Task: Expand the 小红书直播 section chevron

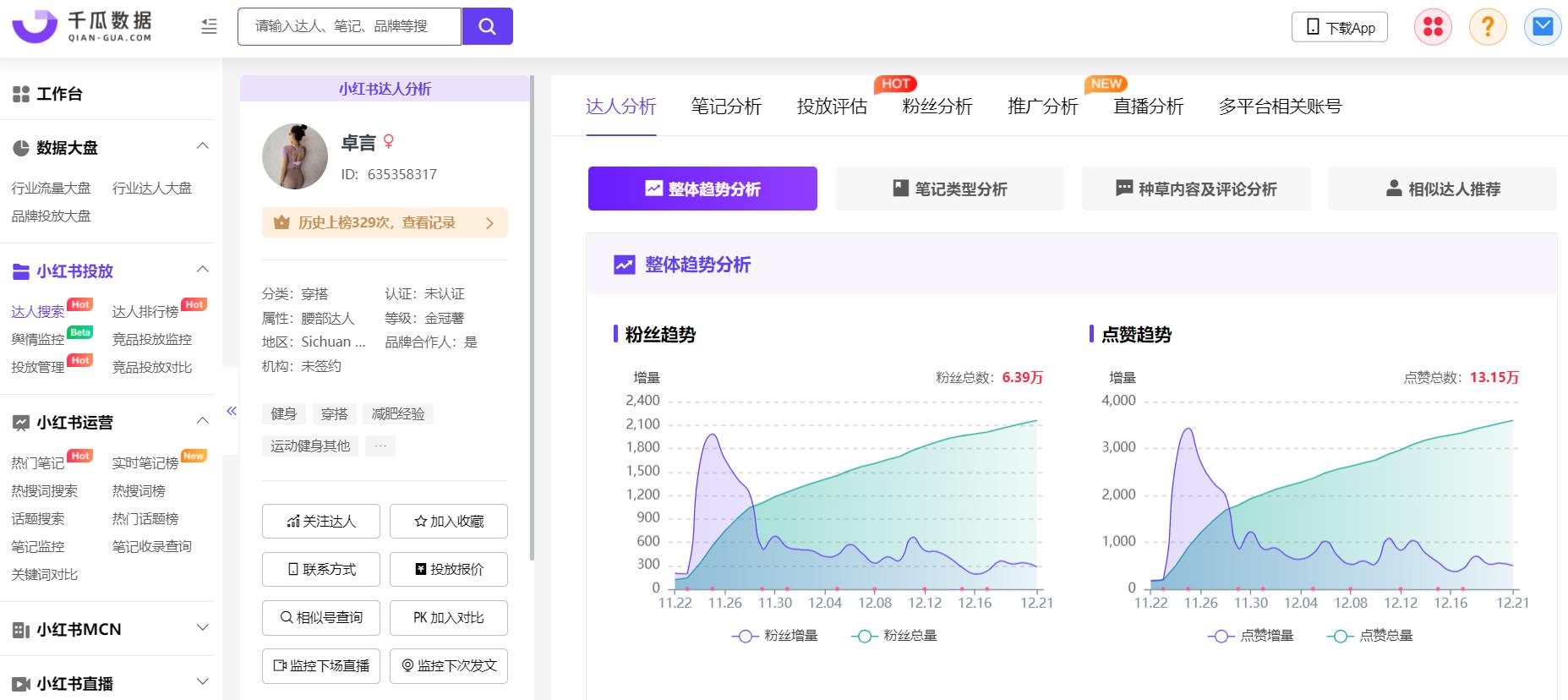Action: 202,682
